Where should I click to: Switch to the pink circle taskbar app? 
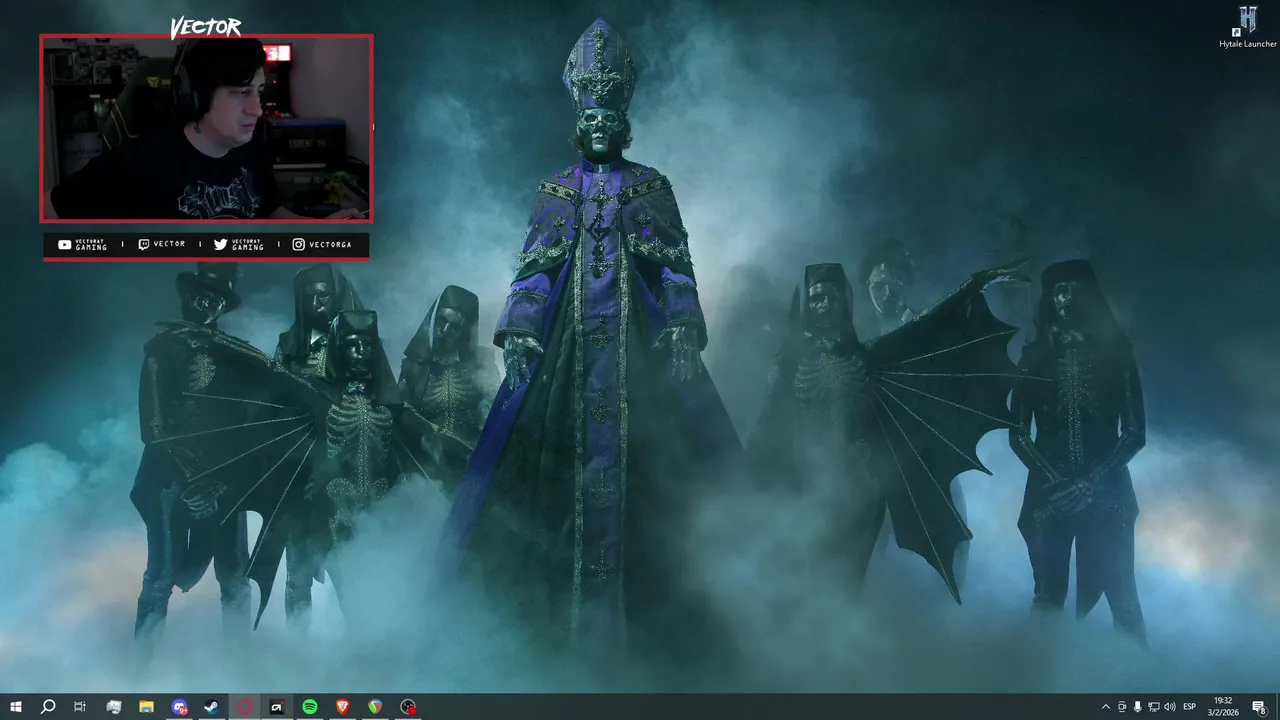245,707
